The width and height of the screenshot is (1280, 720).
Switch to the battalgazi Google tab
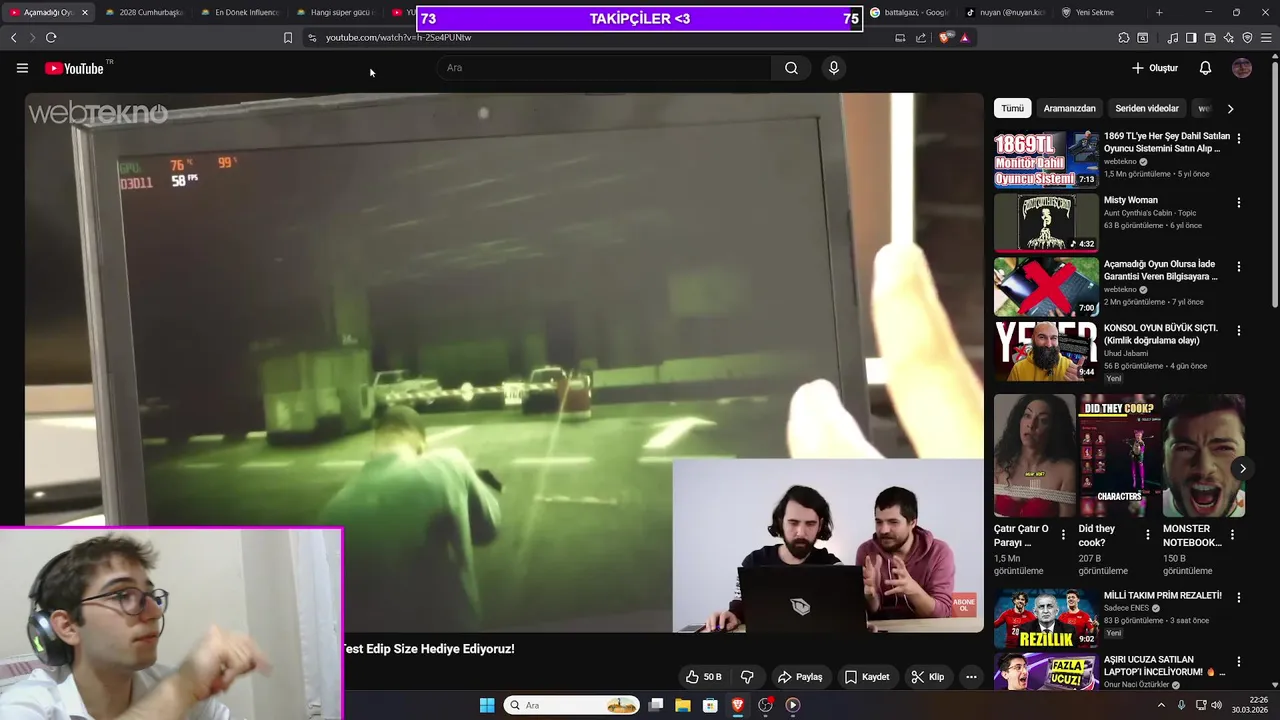click(909, 12)
